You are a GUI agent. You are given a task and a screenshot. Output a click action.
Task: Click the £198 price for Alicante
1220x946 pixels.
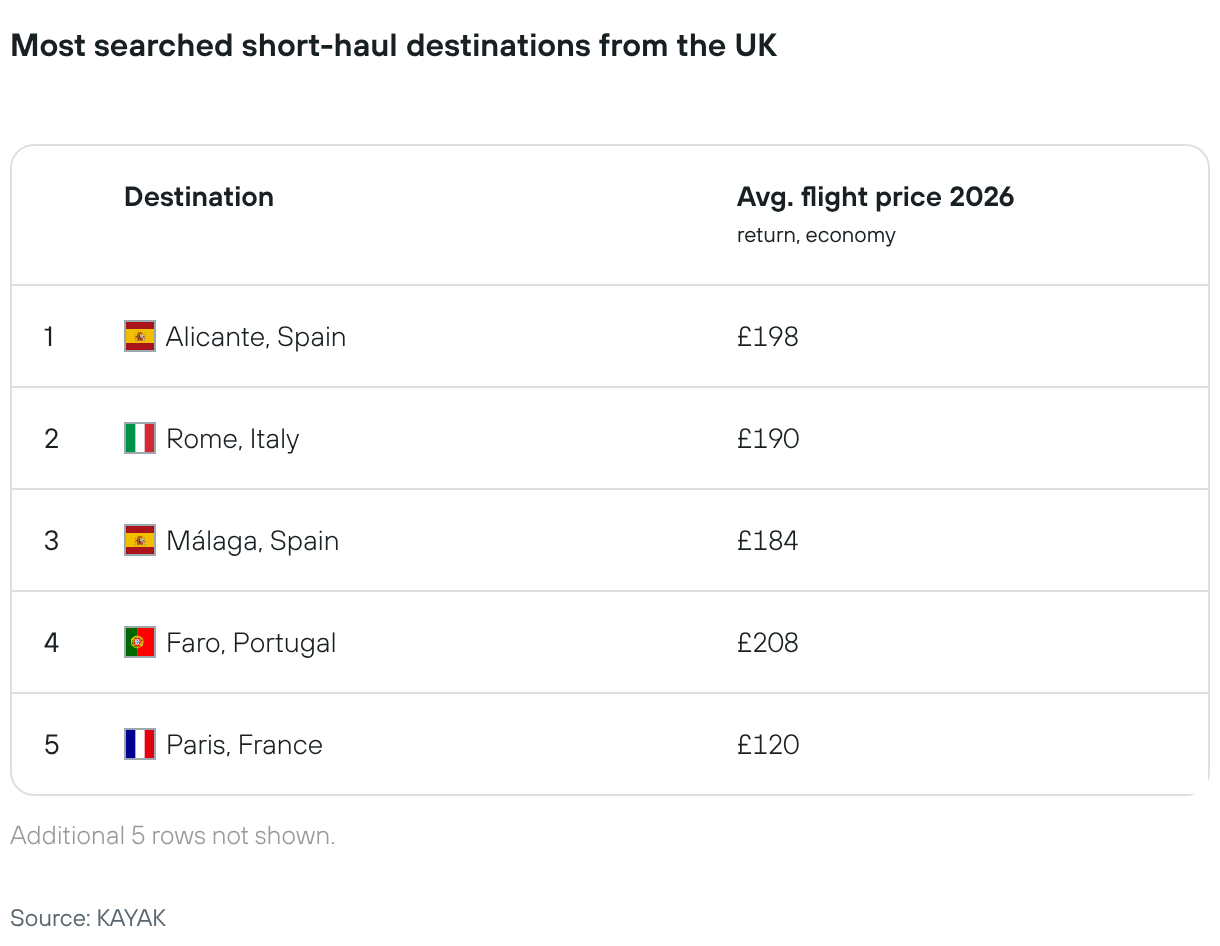click(768, 337)
